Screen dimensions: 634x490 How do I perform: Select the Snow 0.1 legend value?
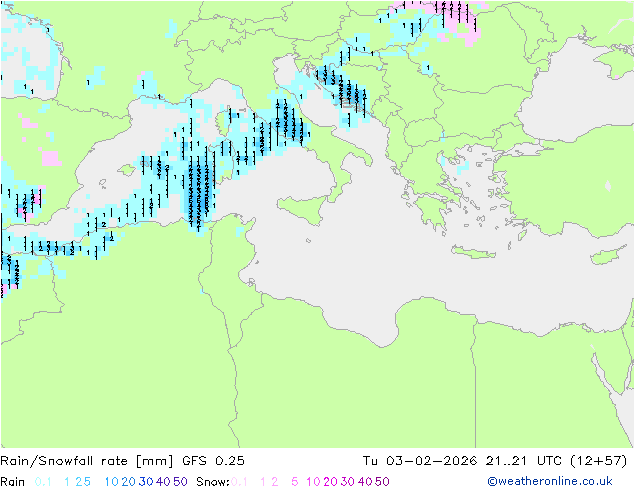tap(239, 482)
